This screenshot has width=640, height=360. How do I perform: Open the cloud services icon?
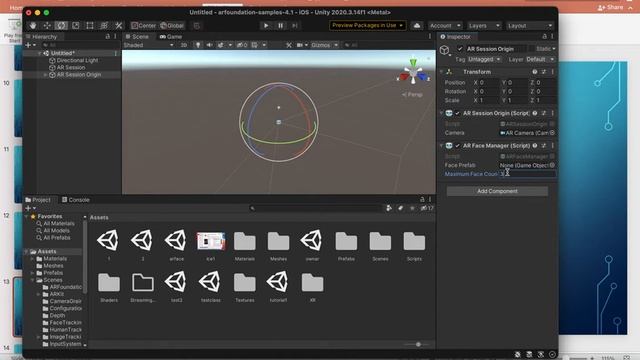pos(417,25)
